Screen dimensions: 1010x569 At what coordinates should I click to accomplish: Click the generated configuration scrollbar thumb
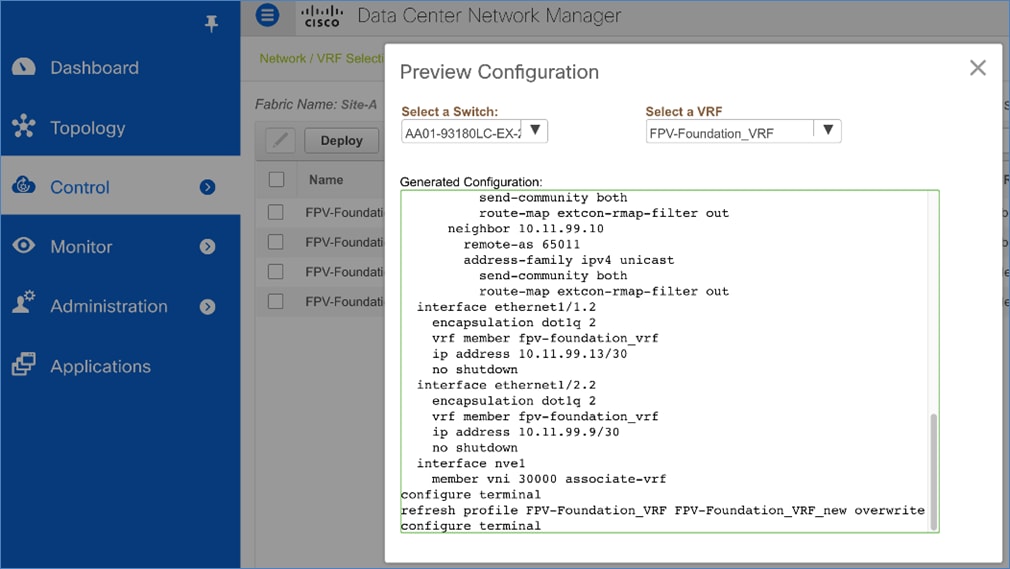(933, 472)
